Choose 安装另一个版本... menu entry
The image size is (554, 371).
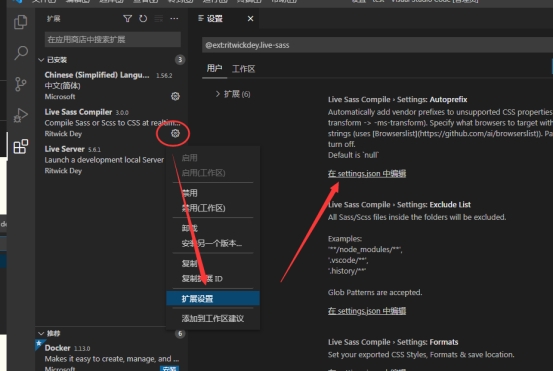pos(213,243)
